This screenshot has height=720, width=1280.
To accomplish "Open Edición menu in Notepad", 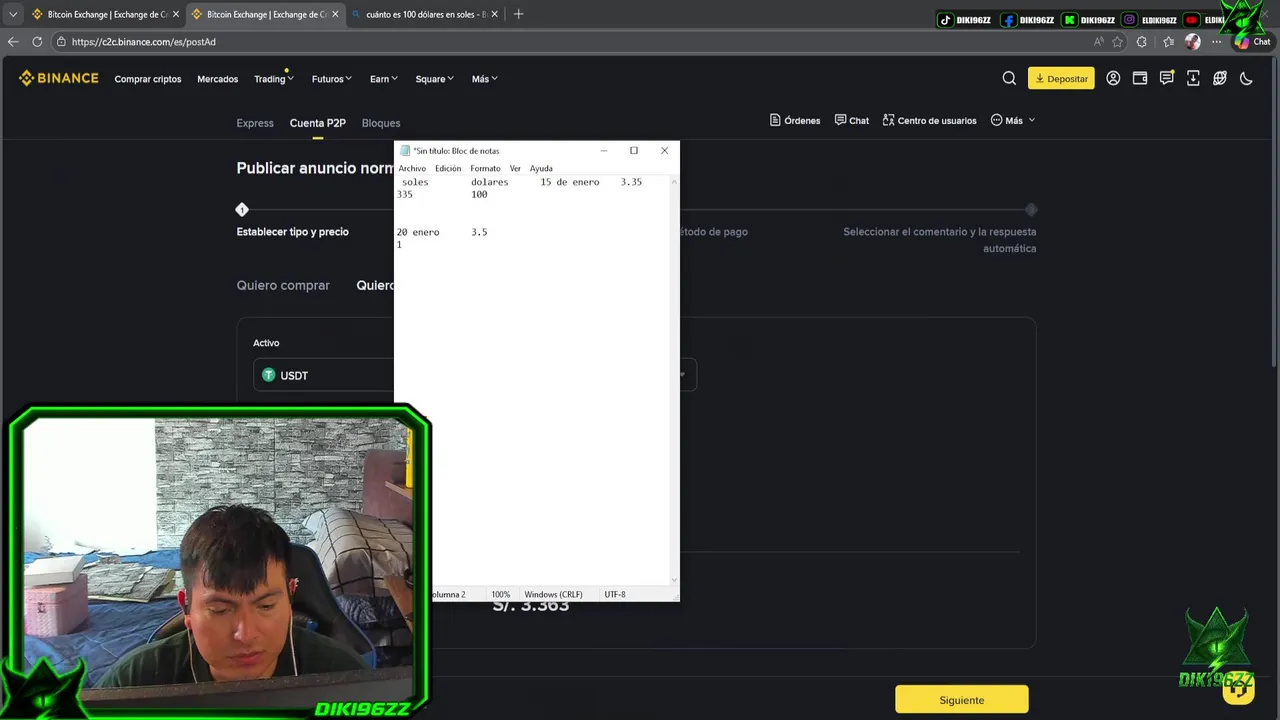I will click(448, 168).
